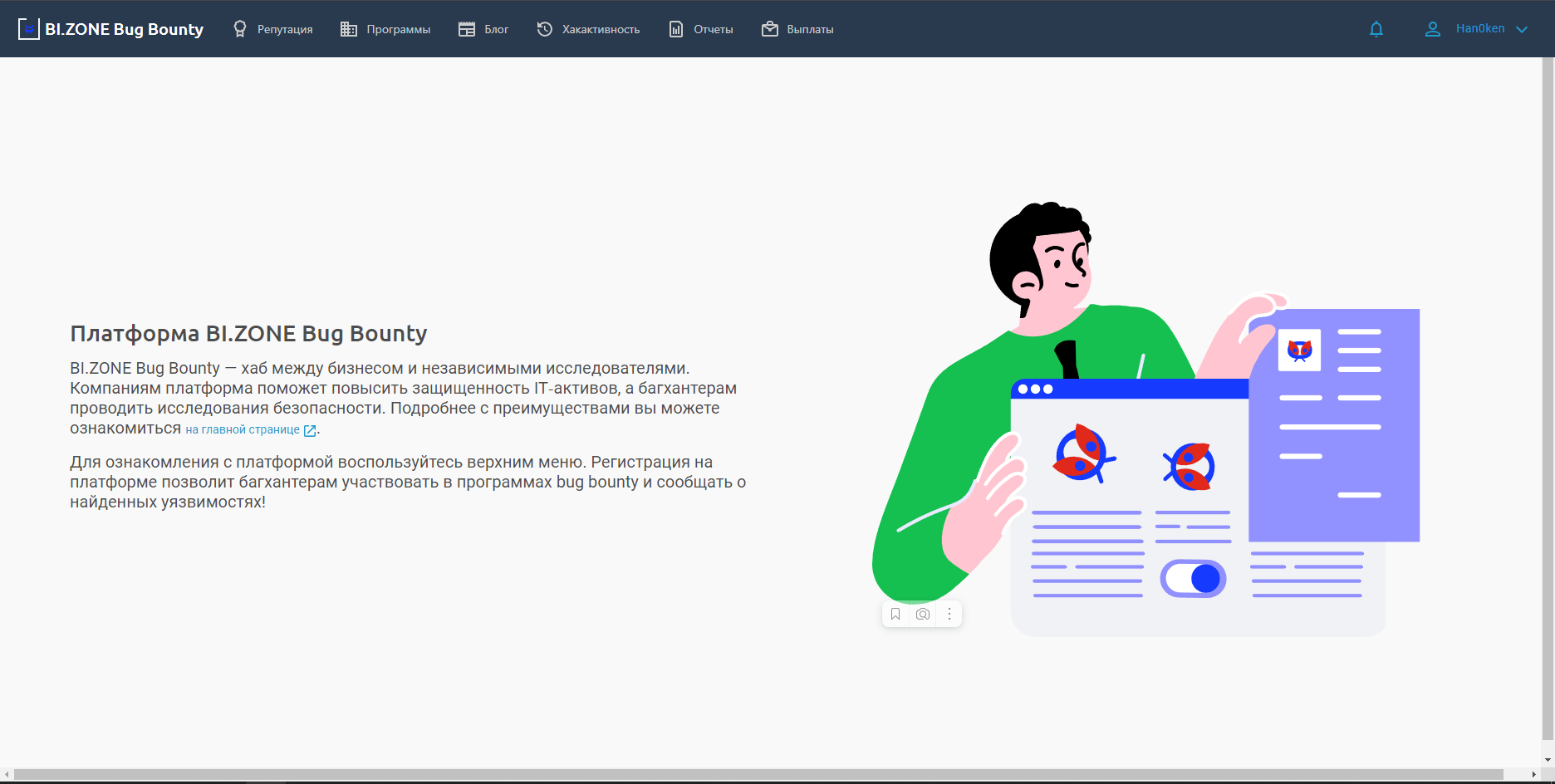Follow the "на главной странице" link

pyautogui.click(x=243, y=429)
